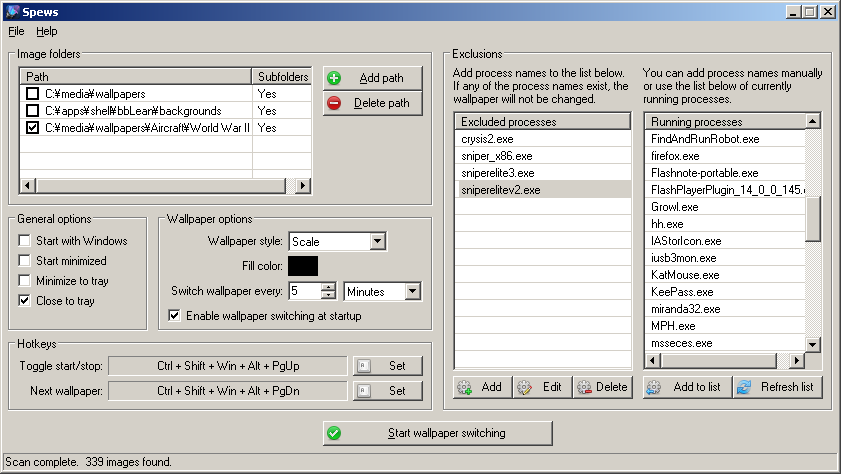This screenshot has width=841, height=474.
Task: Toggle Enable wallpaper switching at startup
Action: pyautogui.click(x=174, y=315)
